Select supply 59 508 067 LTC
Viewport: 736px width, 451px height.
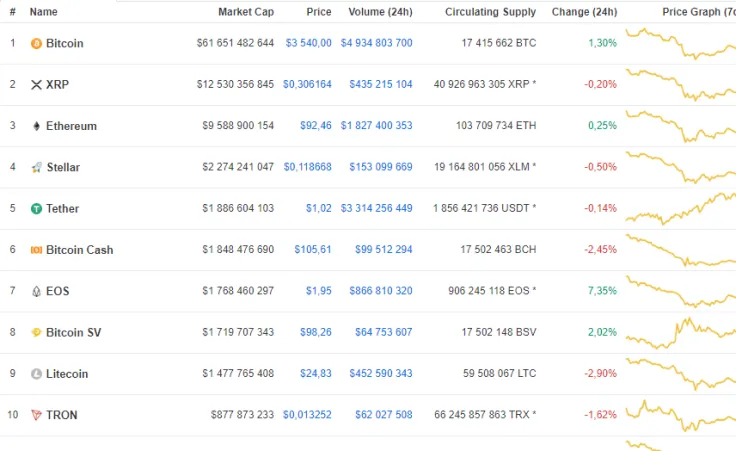coord(499,374)
